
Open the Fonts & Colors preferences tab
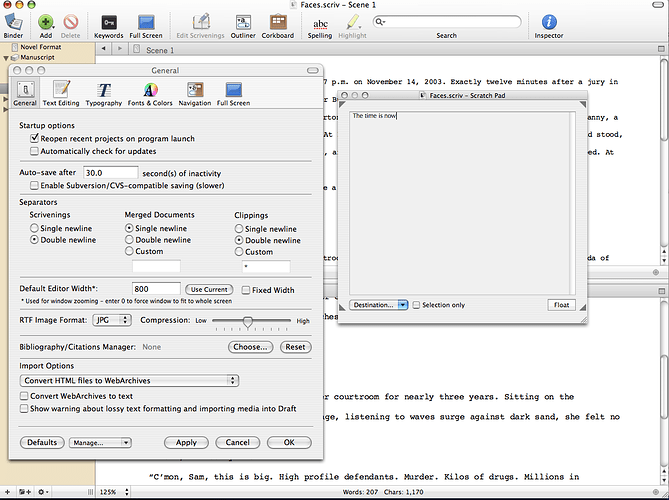point(150,93)
